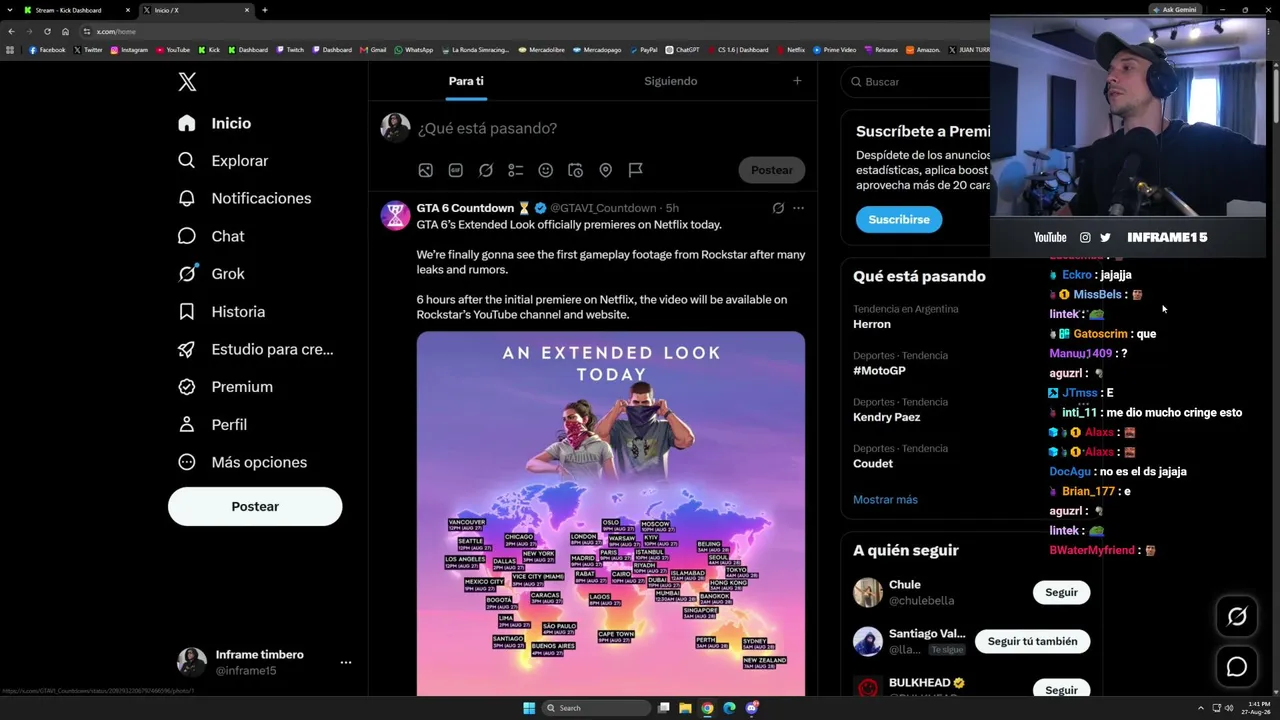Image resolution: width=1280 pixels, height=720 pixels.
Task: Click the X logo in the sidebar
Action: tap(187, 82)
